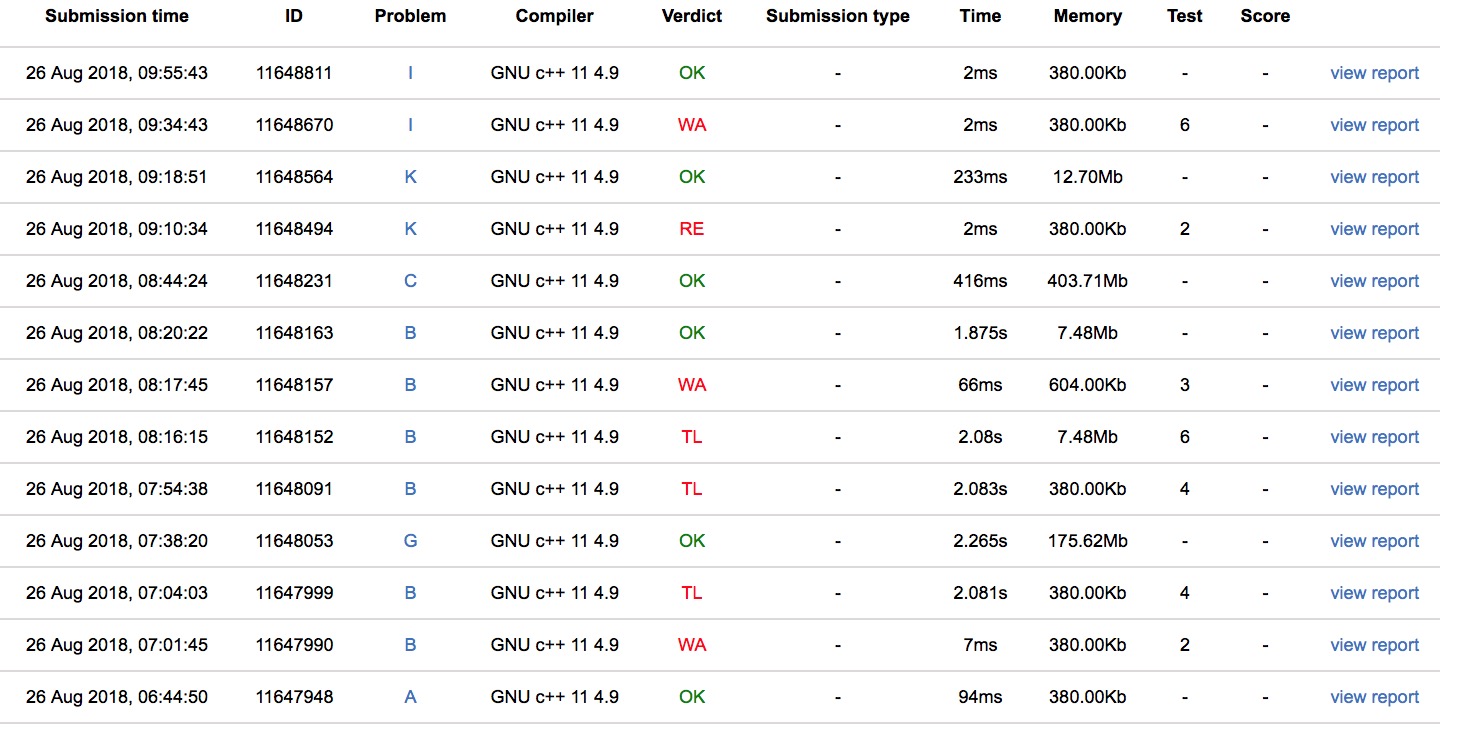View report for RE submission 11648494
This screenshot has width=1462, height=736.
(1374, 229)
